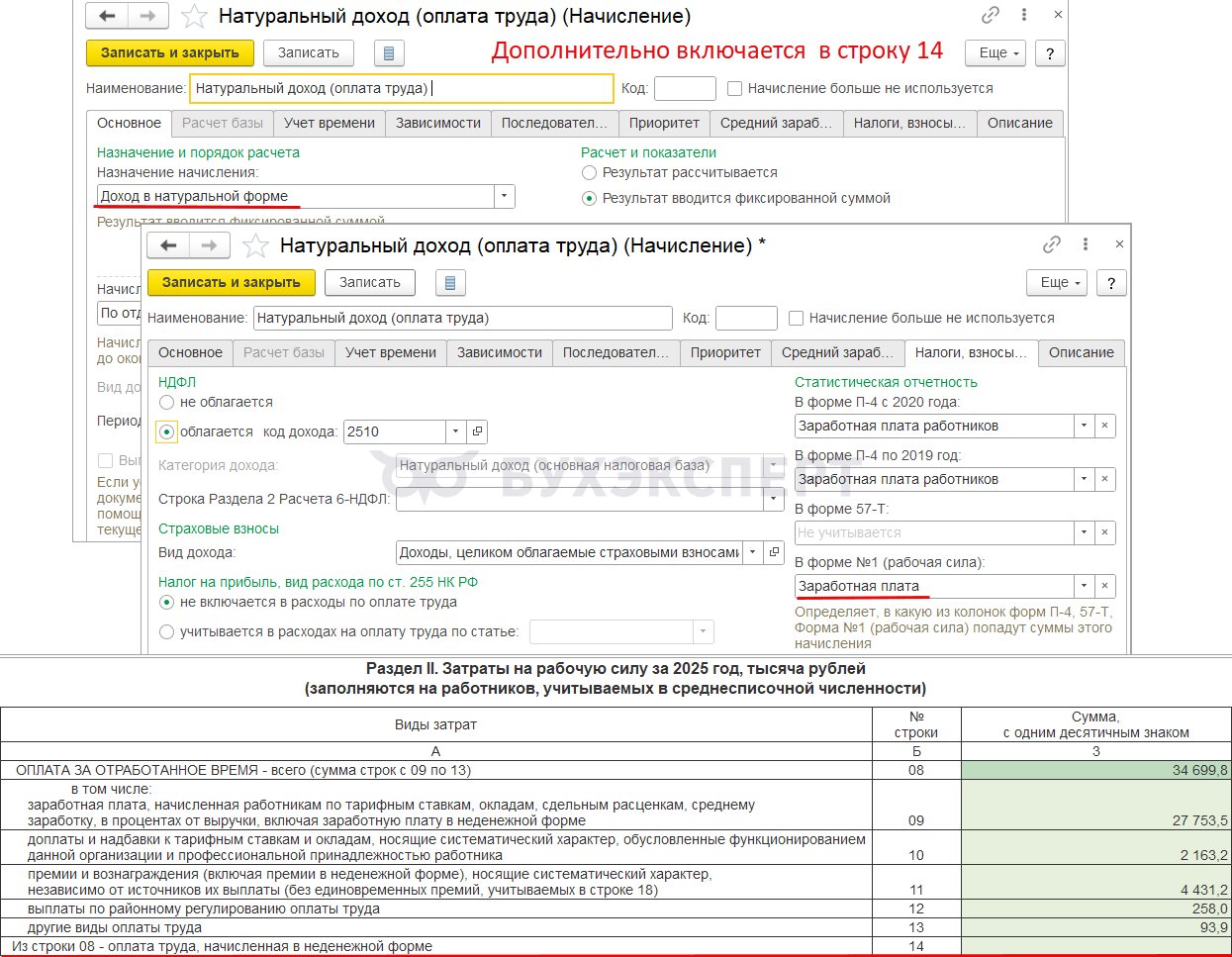The image size is (1232, 957).
Task: Open the код дохода 2510 selection icon
Action: click(478, 431)
